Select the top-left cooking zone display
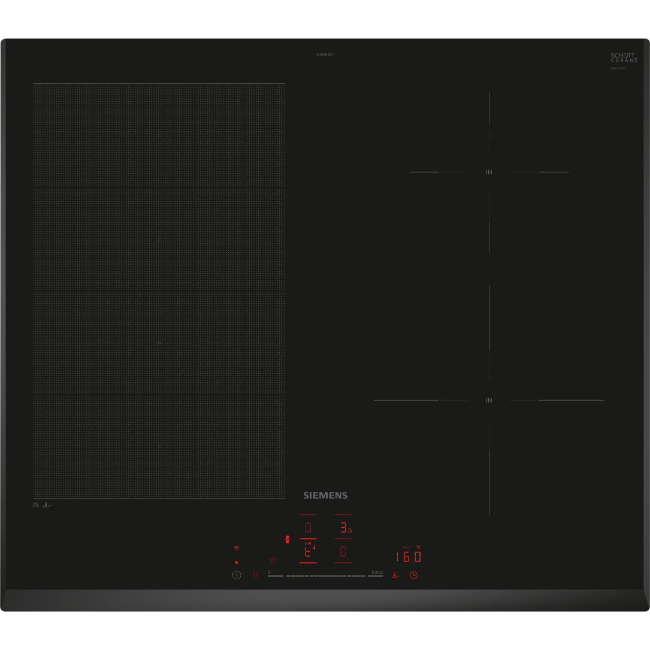Image resolution: width=650 pixels, height=650 pixels. tap(308, 527)
